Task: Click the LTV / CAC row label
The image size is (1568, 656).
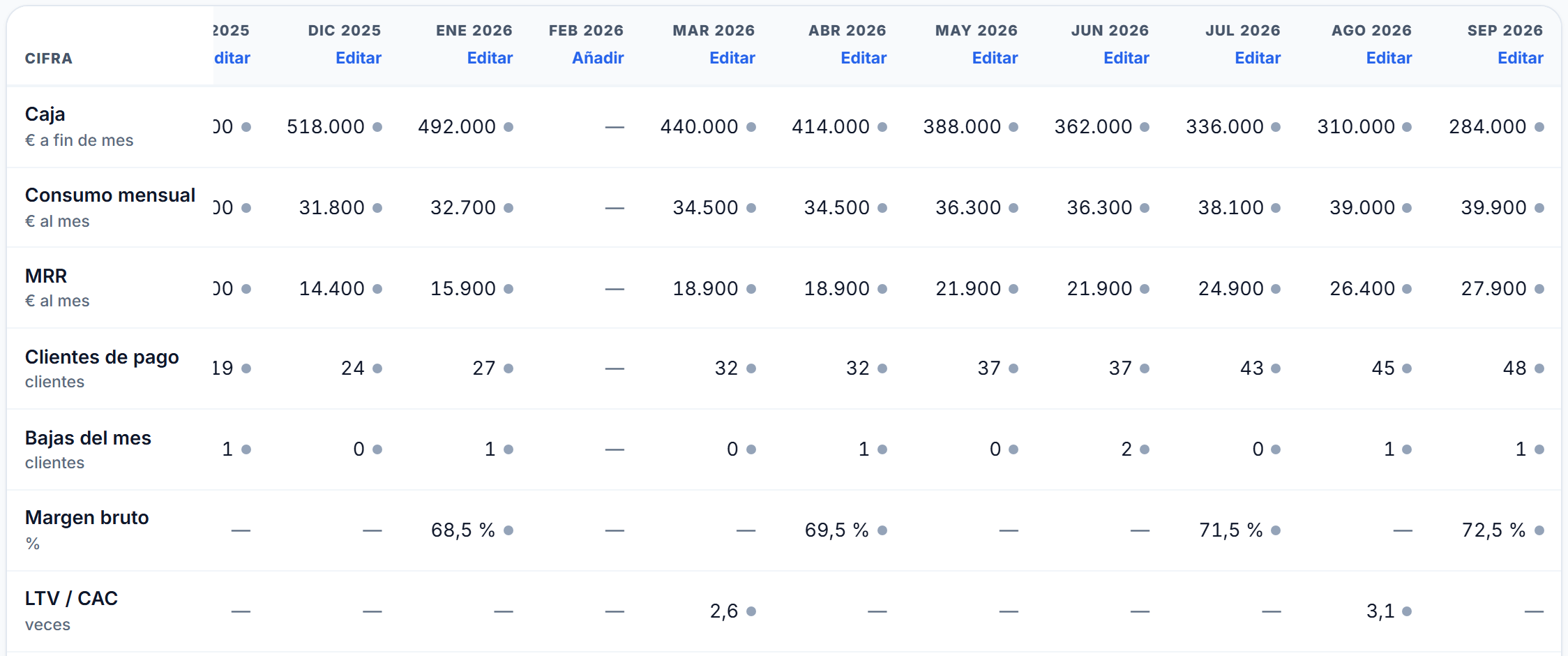Action: (x=71, y=598)
